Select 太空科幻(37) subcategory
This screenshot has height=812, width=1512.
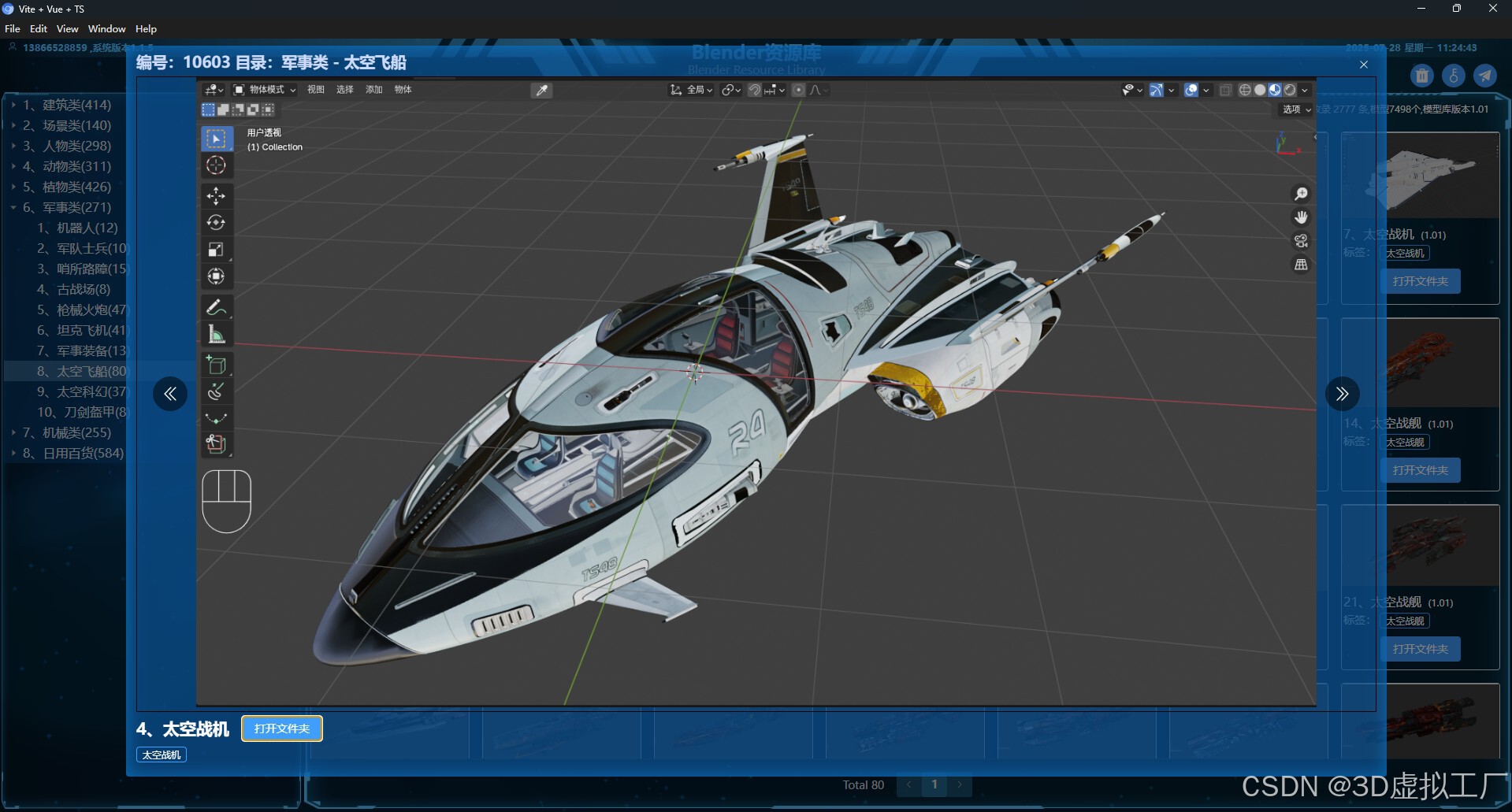(x=81, y=391)
